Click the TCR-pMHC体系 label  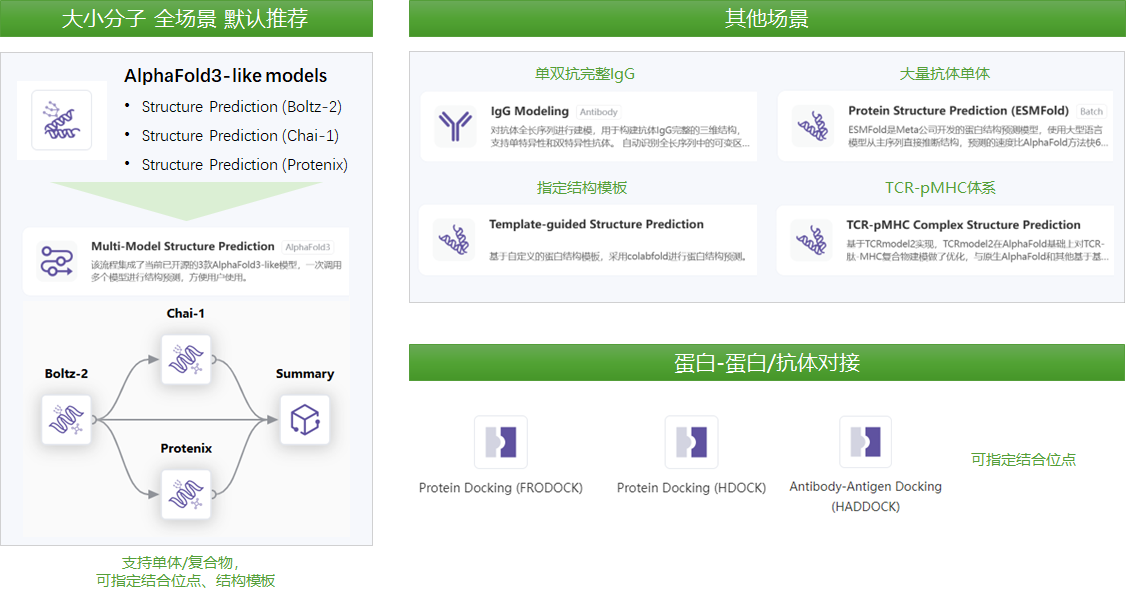(x=940, y=188)
